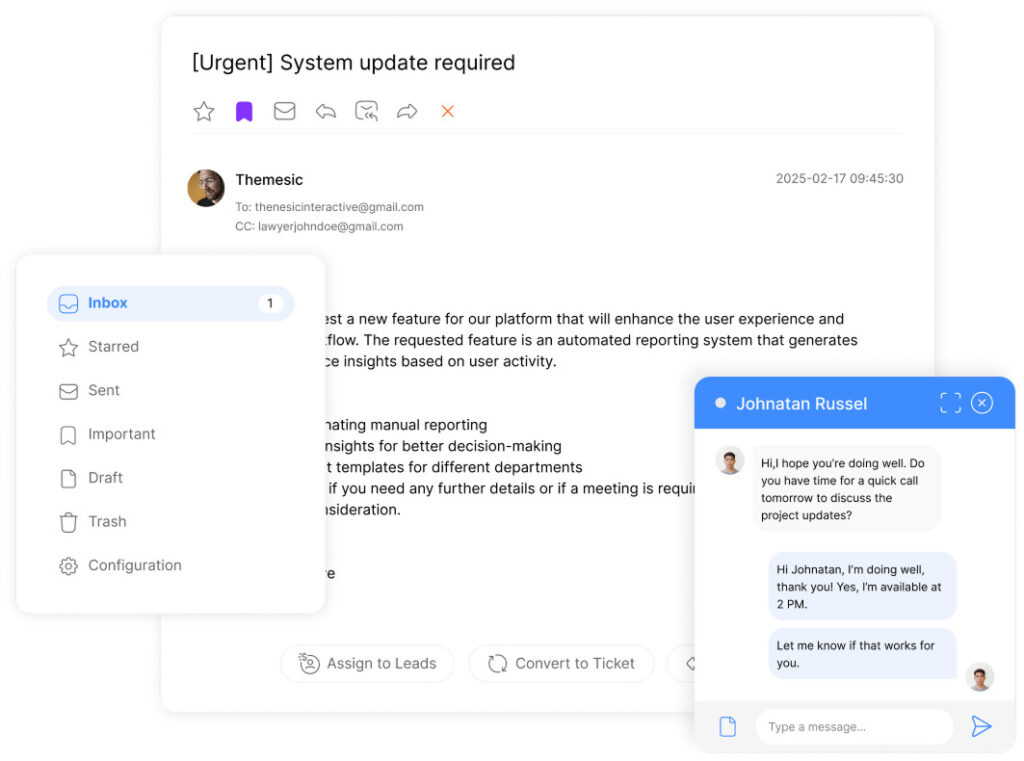Screen dimensions: 1024x761
Task: Star the urgent system update email
Action: pyautogui.click(x=204, y=111)
